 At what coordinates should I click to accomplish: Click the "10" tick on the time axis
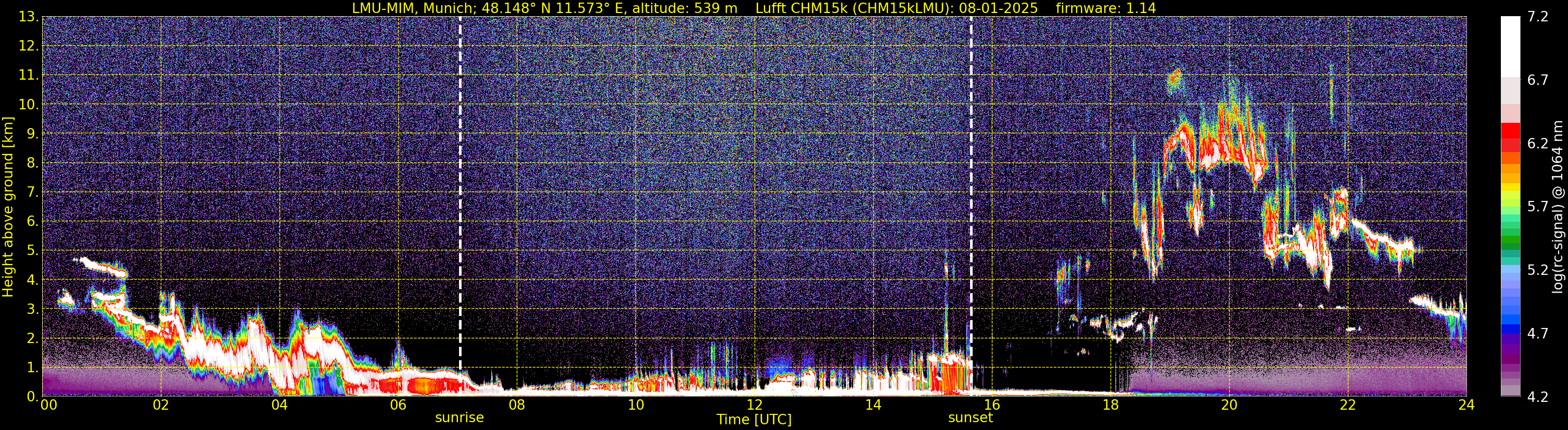click(635, 405)
